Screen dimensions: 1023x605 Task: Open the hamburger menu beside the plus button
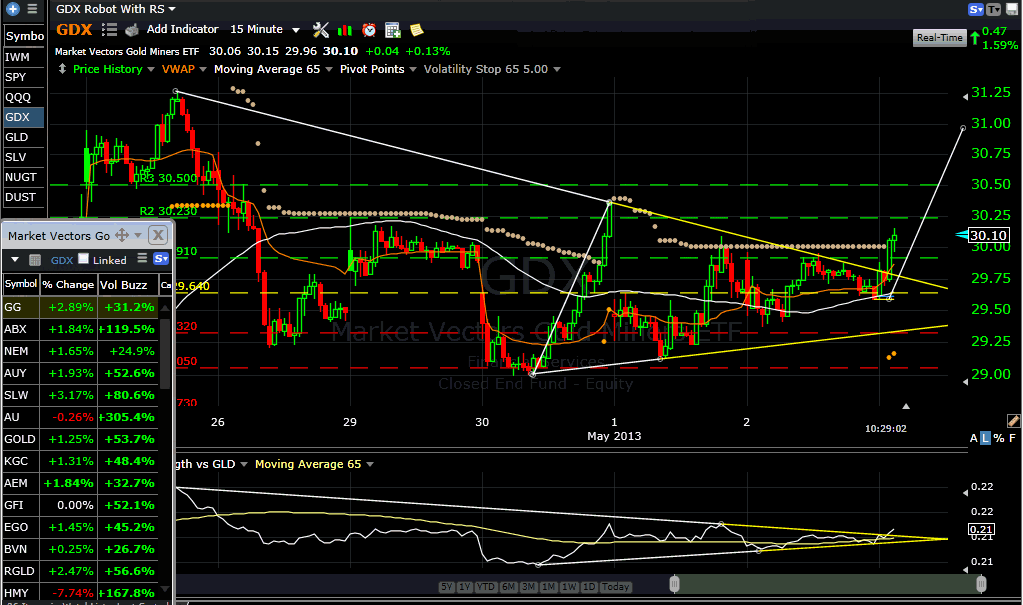32,9
